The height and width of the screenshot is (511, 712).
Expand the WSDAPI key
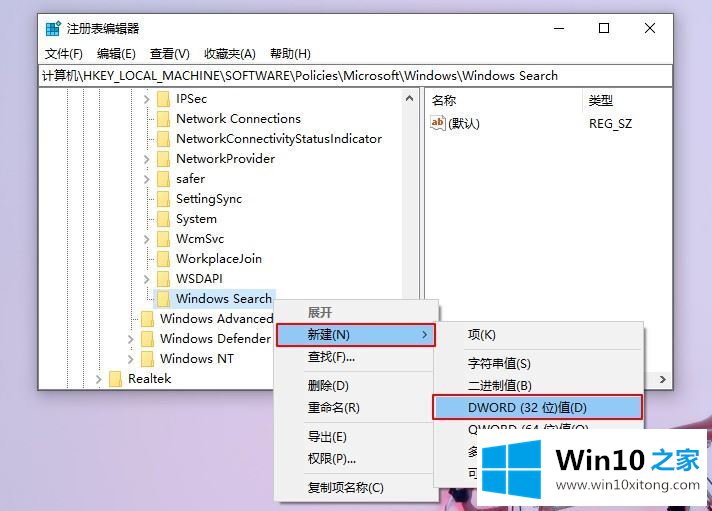[146, 279]
